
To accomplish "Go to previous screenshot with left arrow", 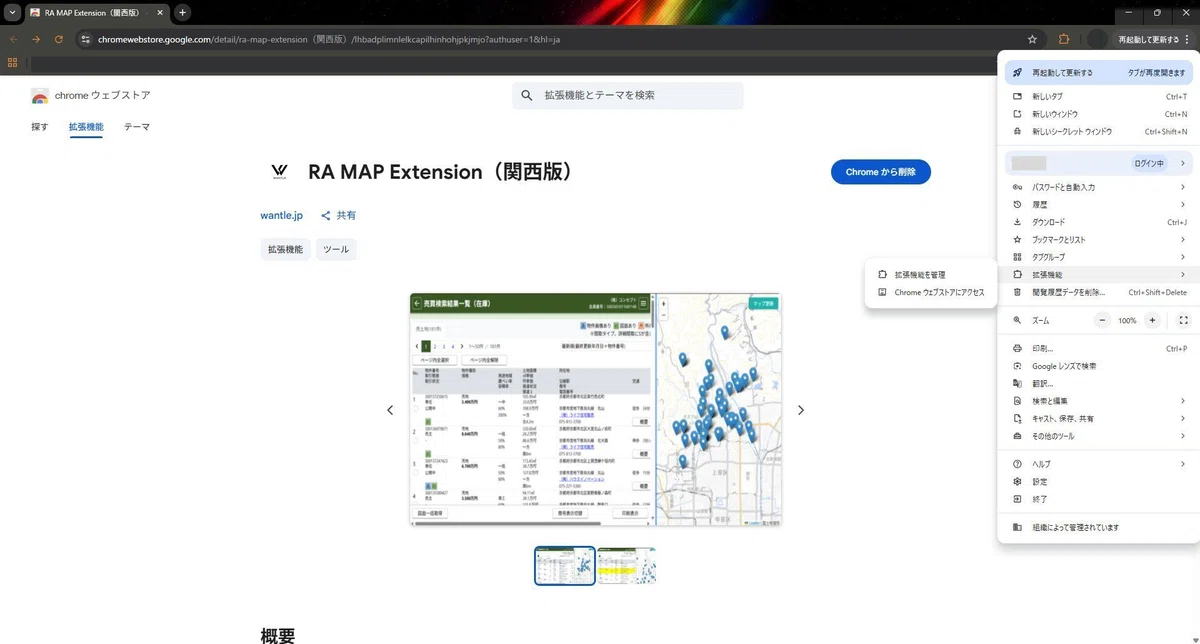I will tap(391, 410).
